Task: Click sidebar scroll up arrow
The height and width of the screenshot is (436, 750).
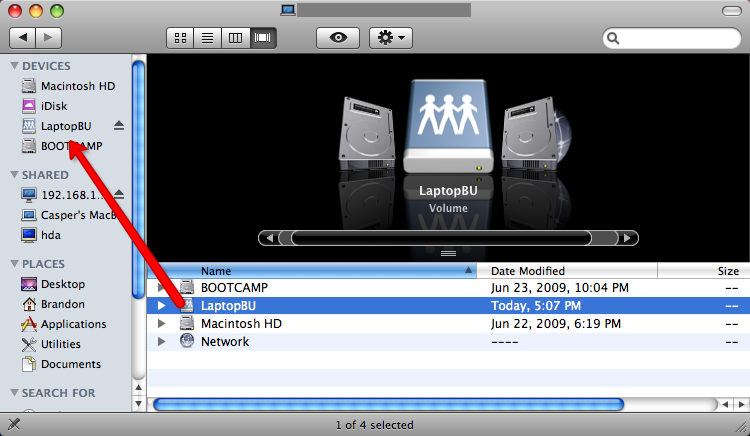Action: (138, 387)
